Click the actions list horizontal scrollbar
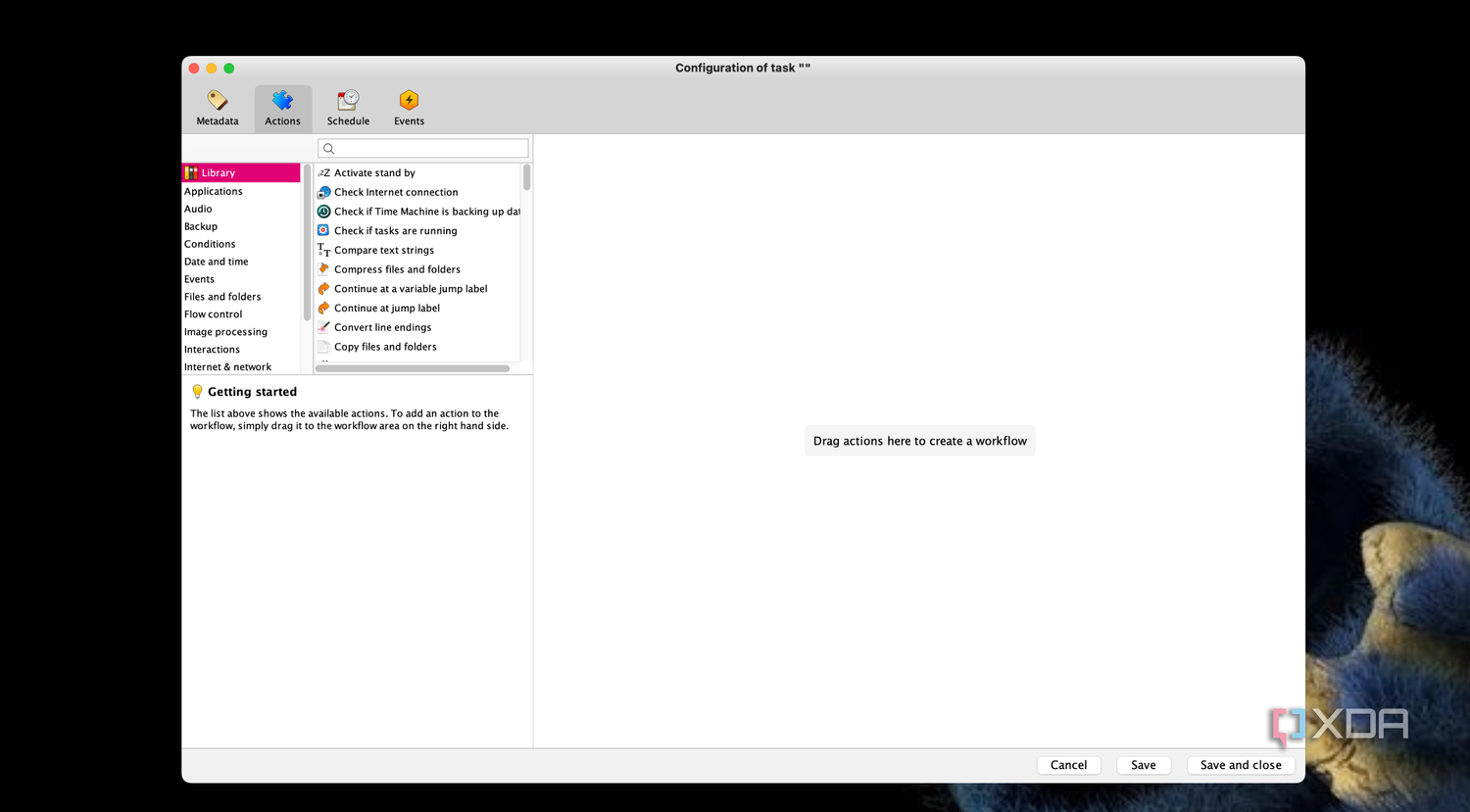1470x812 pixels. click(413, 368)
